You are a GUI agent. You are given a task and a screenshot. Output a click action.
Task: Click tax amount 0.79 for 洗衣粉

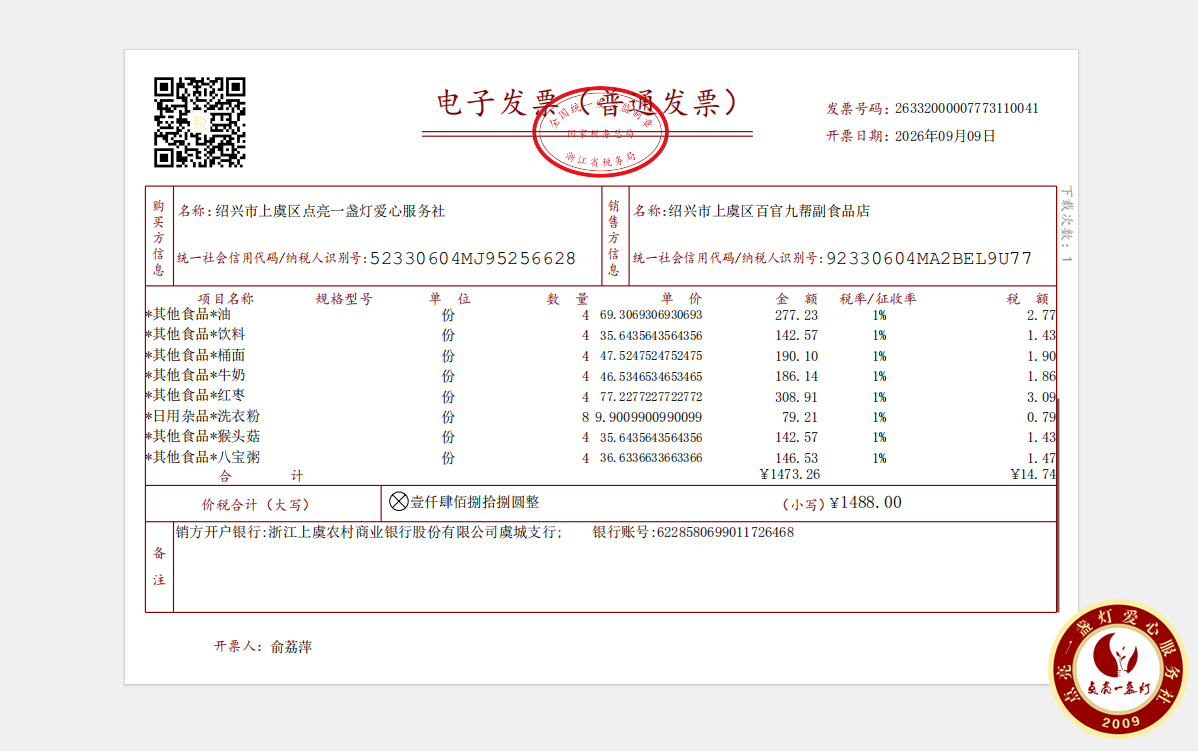point(1041,417)
